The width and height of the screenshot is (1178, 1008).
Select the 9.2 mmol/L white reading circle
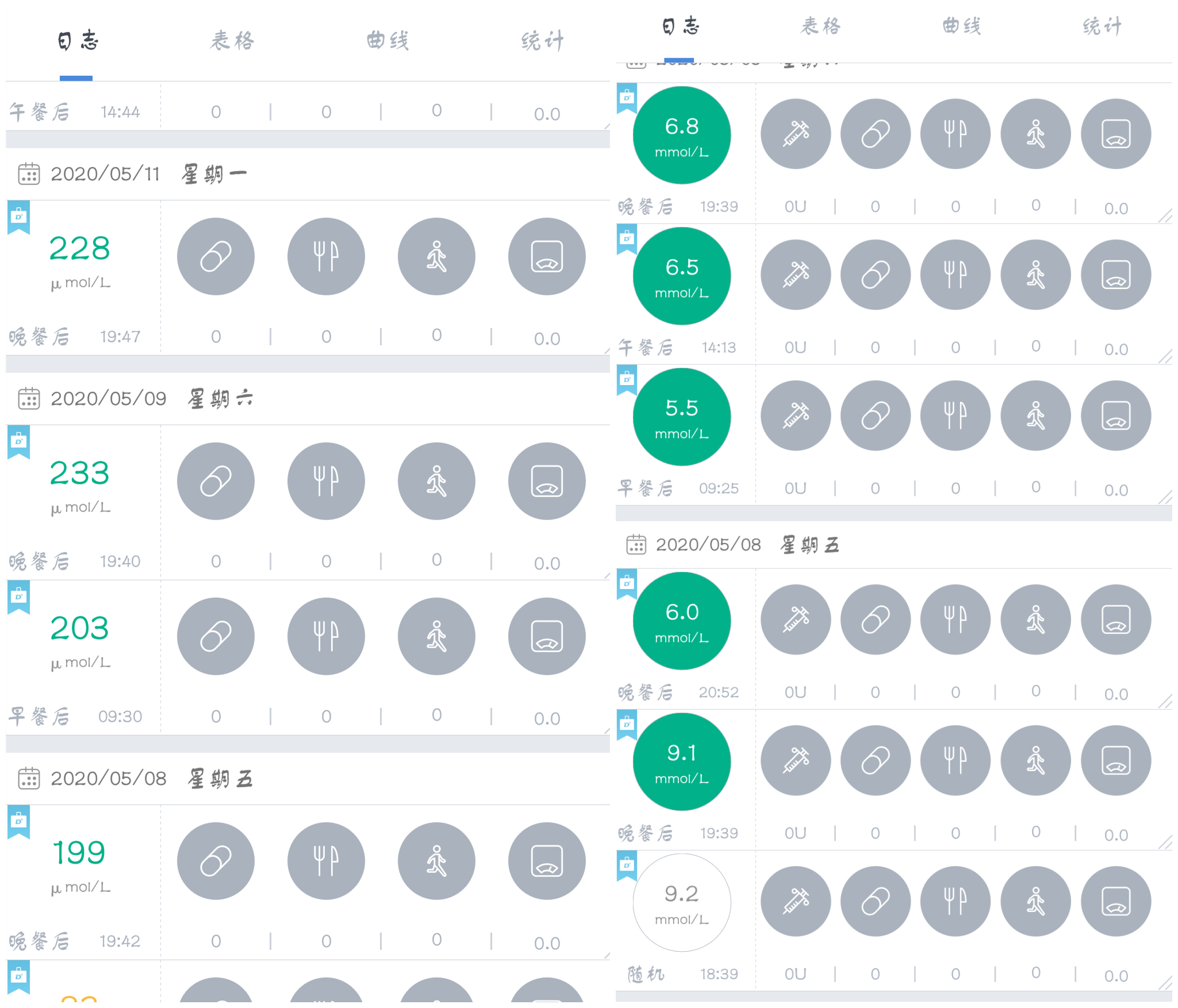(x=682, y=902)
